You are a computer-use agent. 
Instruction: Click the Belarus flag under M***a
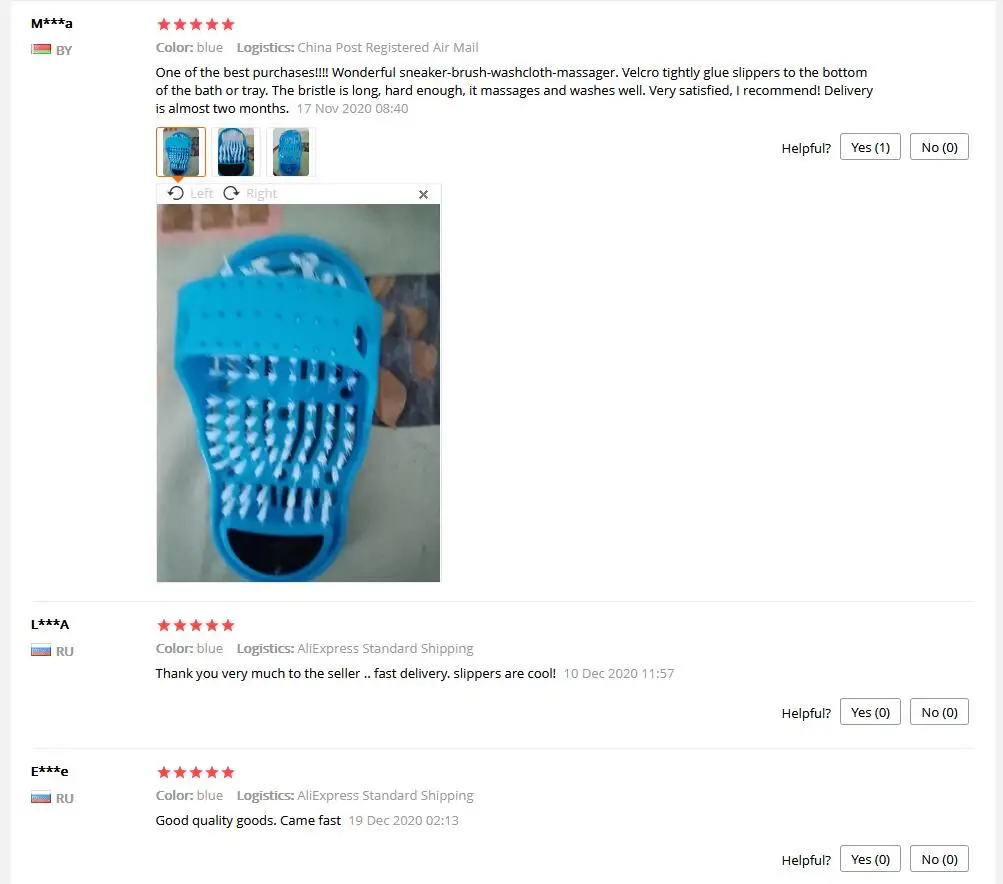41,49
